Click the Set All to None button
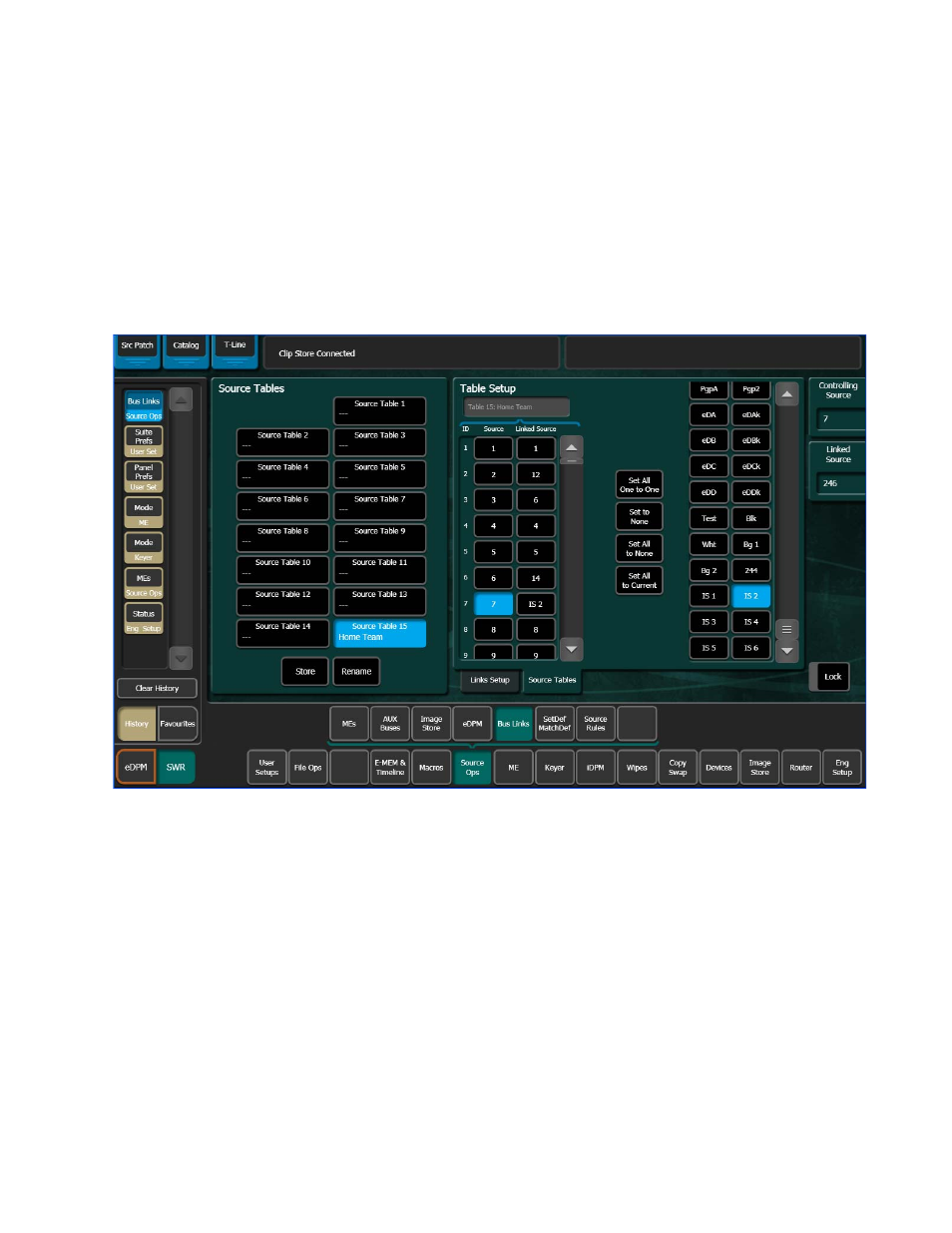The width and height of the screenshot is (952, 1233). [x=640, y=549]
